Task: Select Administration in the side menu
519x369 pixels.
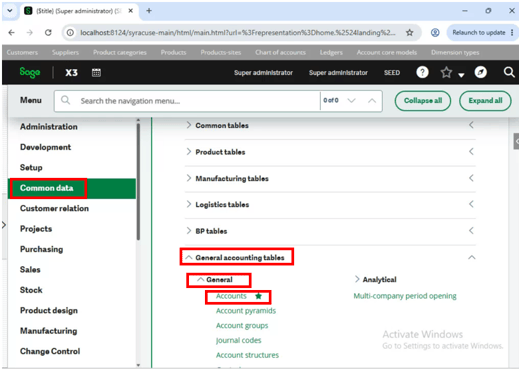Action: (x=49, y=127)
